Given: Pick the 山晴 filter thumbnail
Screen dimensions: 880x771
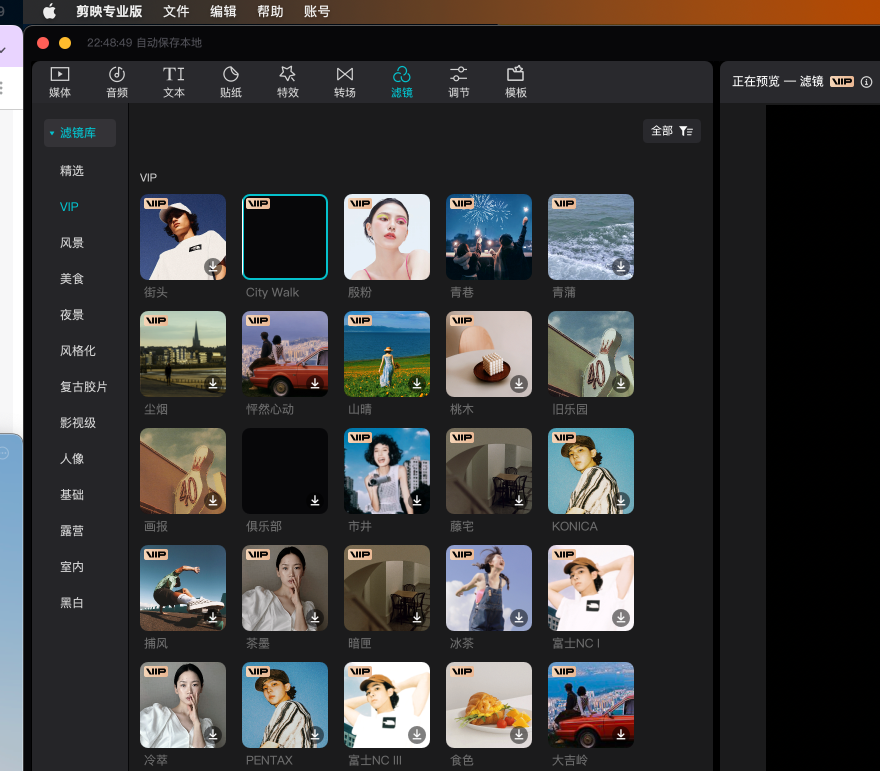Looking at the screenshot, I should click(x=387, y=354).
